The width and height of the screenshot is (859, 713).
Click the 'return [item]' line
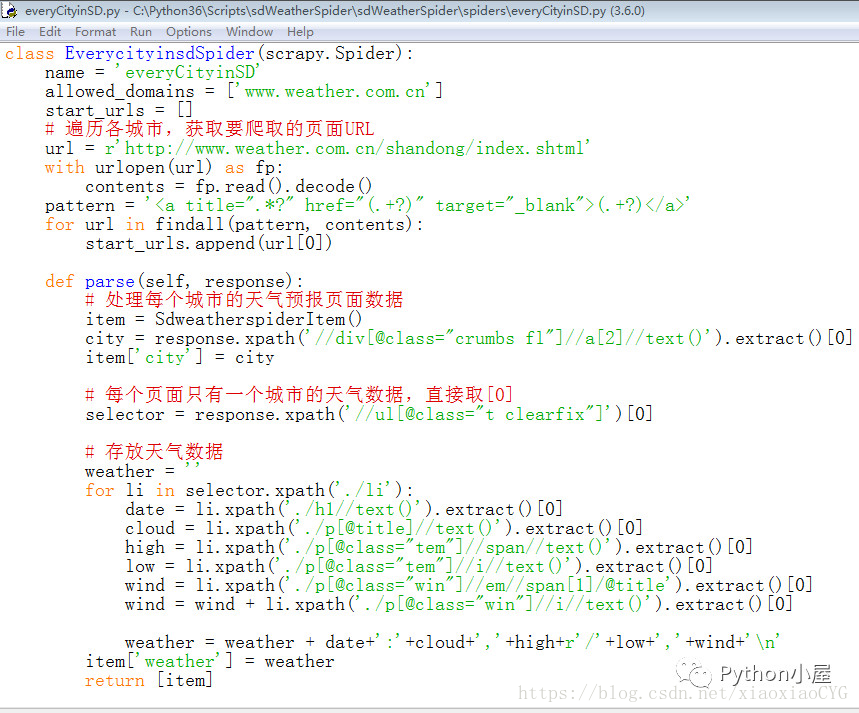[x=148, y=680]
